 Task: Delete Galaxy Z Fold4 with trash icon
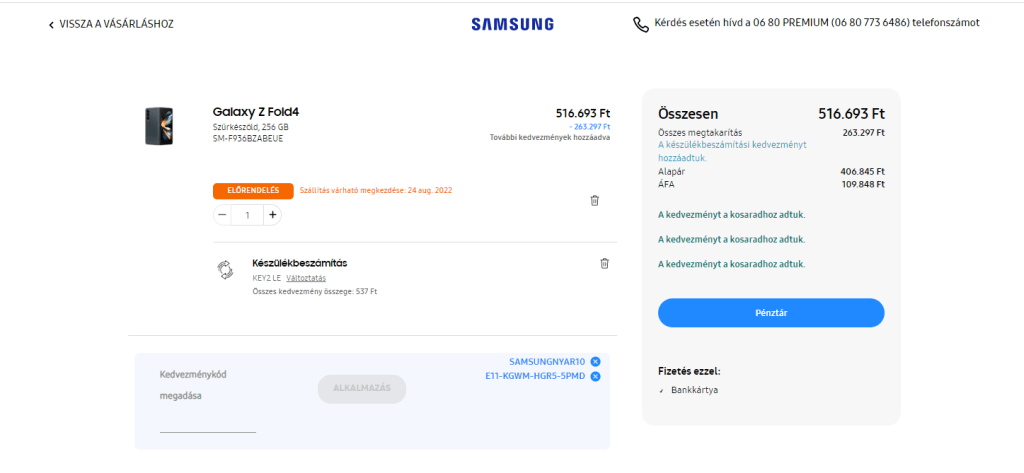(595, 200)
